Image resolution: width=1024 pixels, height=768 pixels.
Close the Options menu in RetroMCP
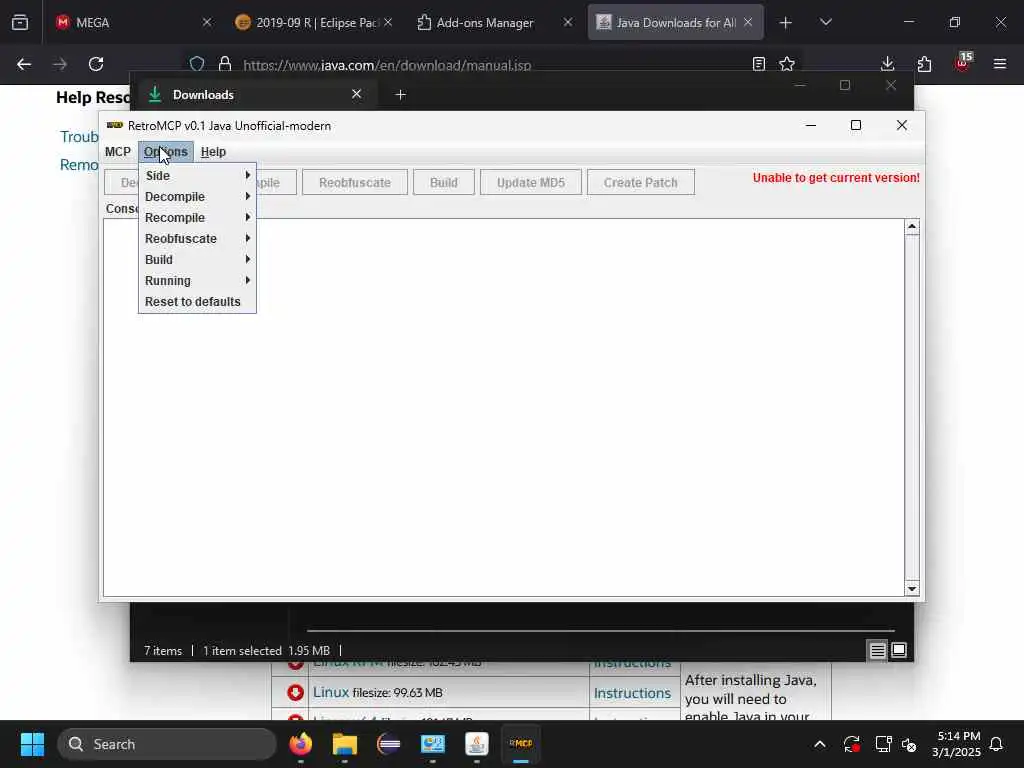coord(165,152)
